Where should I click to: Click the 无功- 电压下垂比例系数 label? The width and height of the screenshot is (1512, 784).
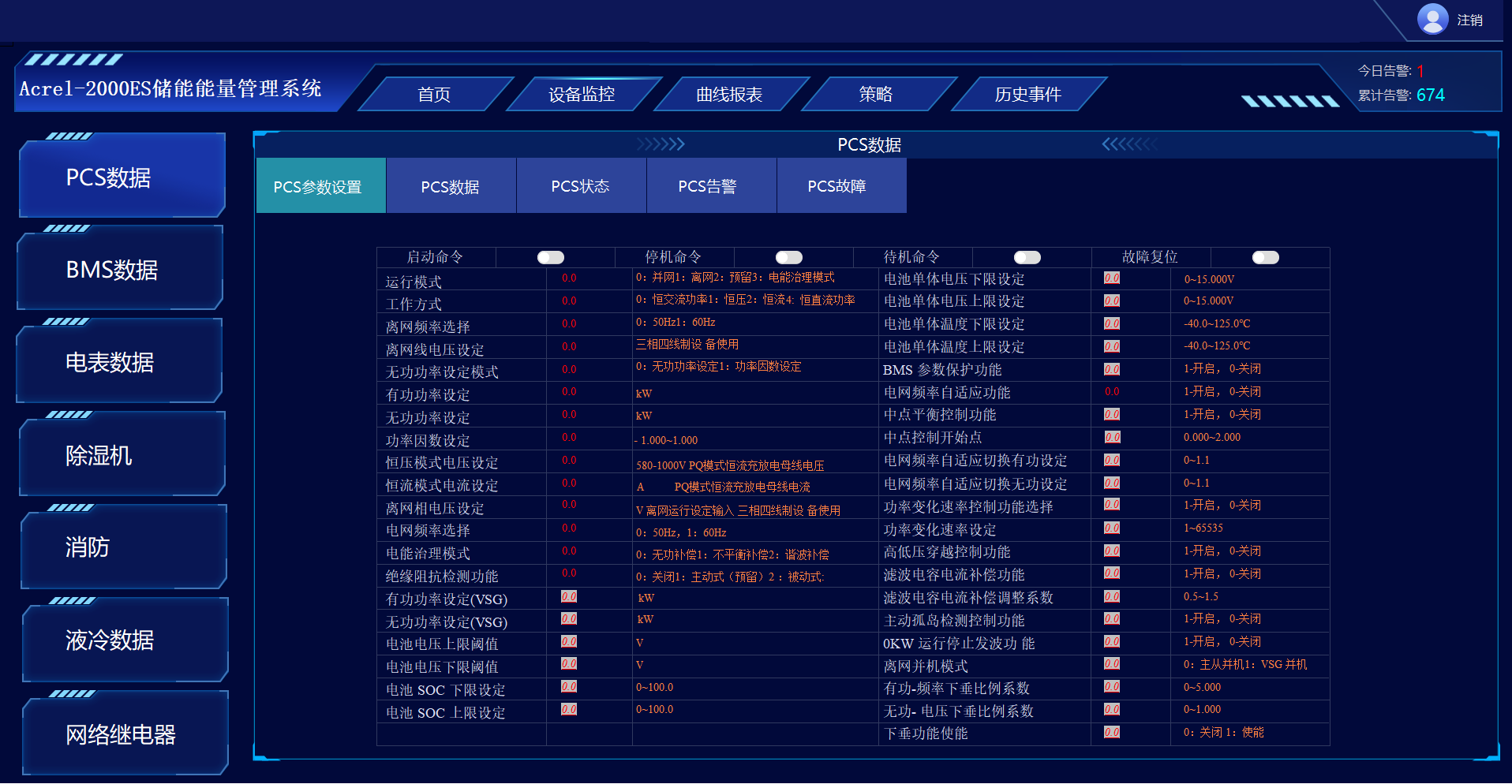coord(958,711)
